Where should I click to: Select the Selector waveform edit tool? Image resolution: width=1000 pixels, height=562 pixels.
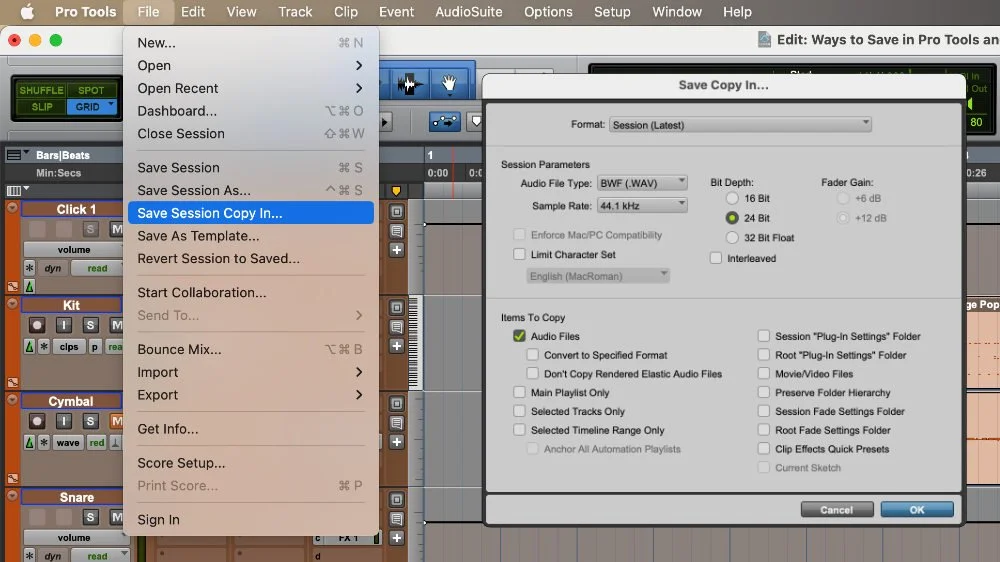click(408, 83)
